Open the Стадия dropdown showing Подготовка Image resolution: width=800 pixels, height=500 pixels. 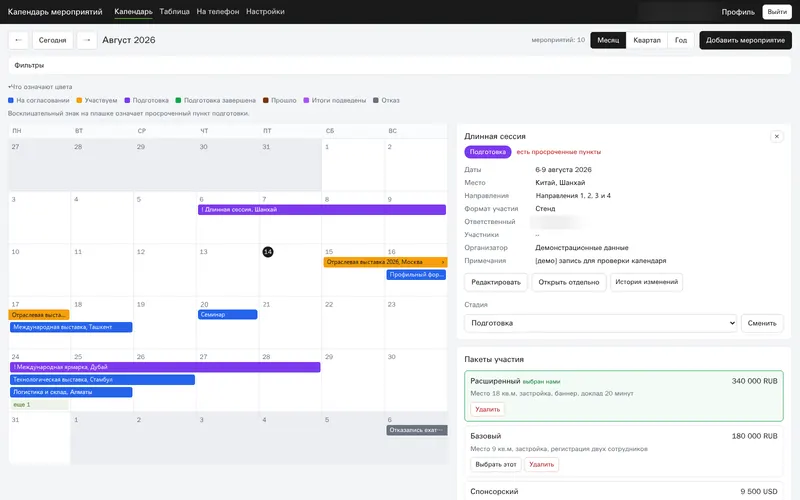click(601, 323)
